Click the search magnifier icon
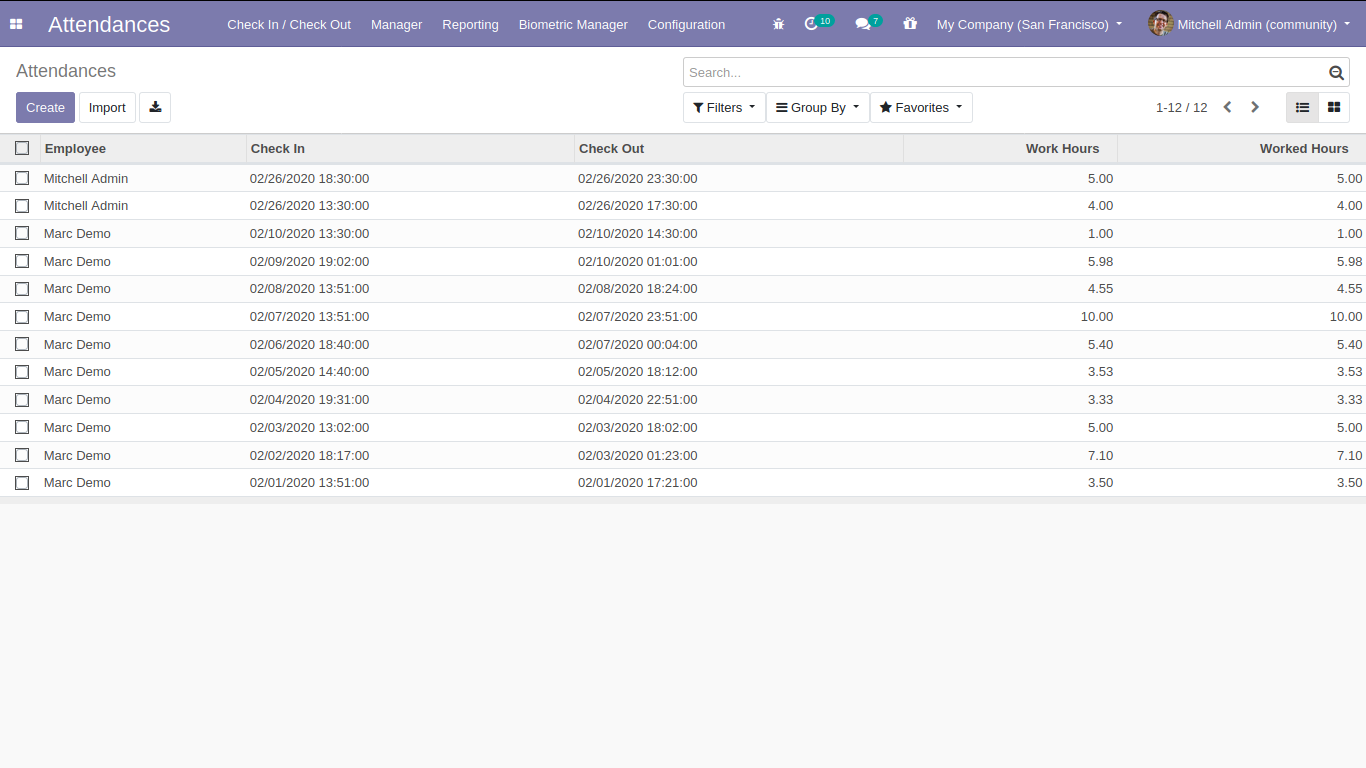The image size is (1366, 768). (1336, 73)
